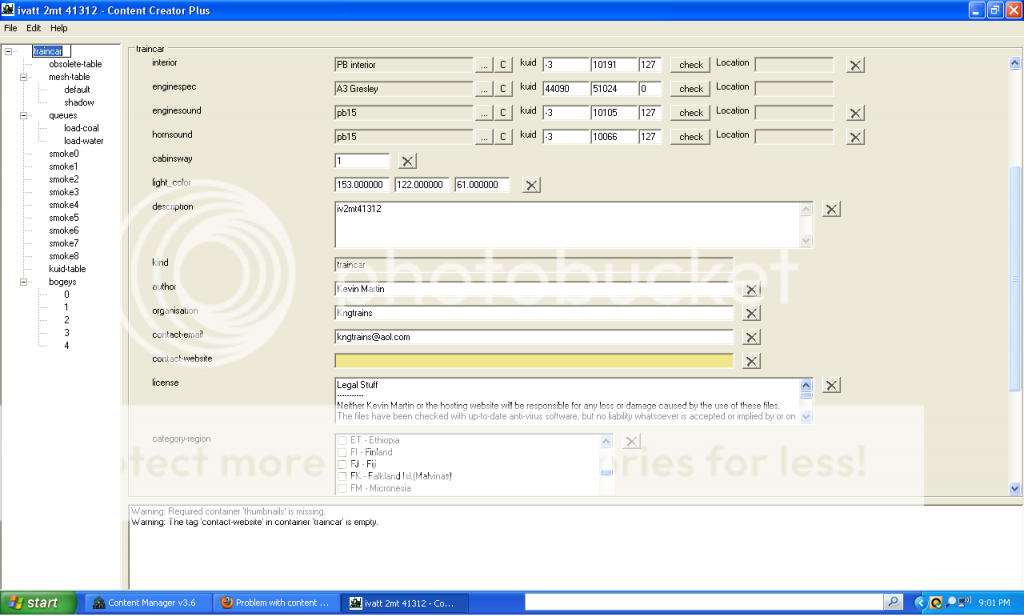Delete the interior row with X icon

tap(855, 65)
